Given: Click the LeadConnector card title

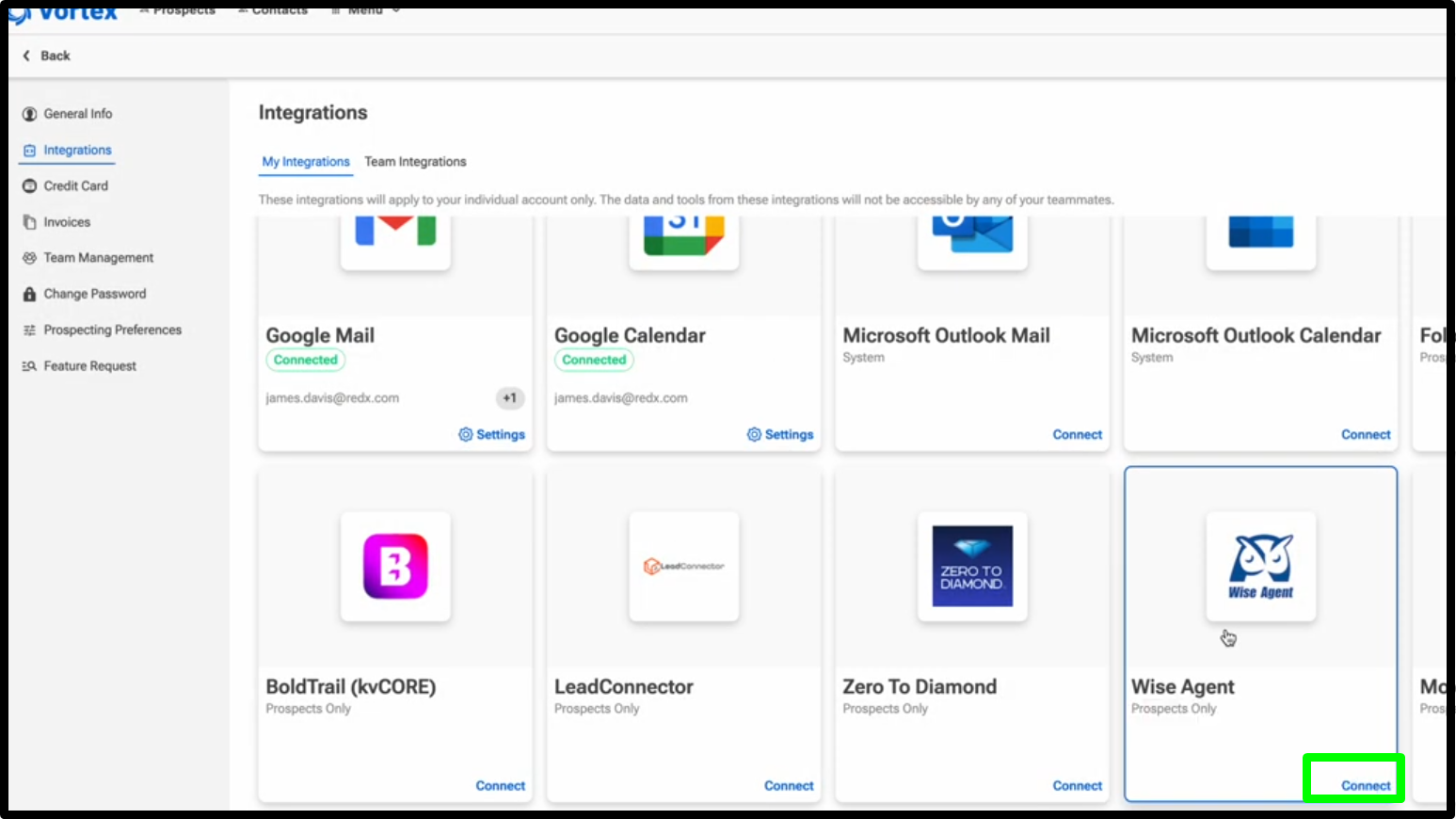Looking at the screenshot, I should (624, 687).
